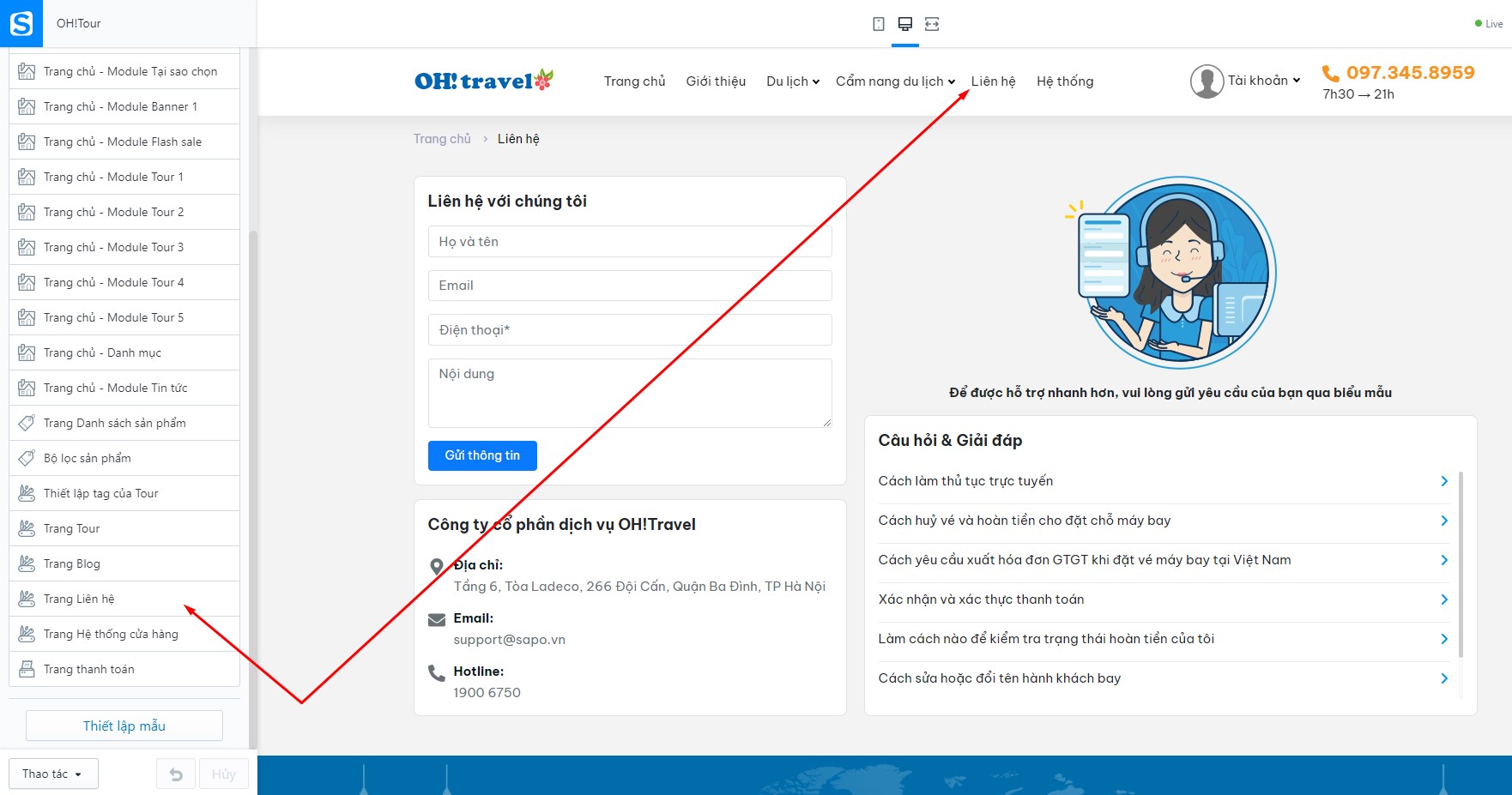Click the Sapo logo icon
The height and width of the screenshot is (795, 1512).
[21, 23]
